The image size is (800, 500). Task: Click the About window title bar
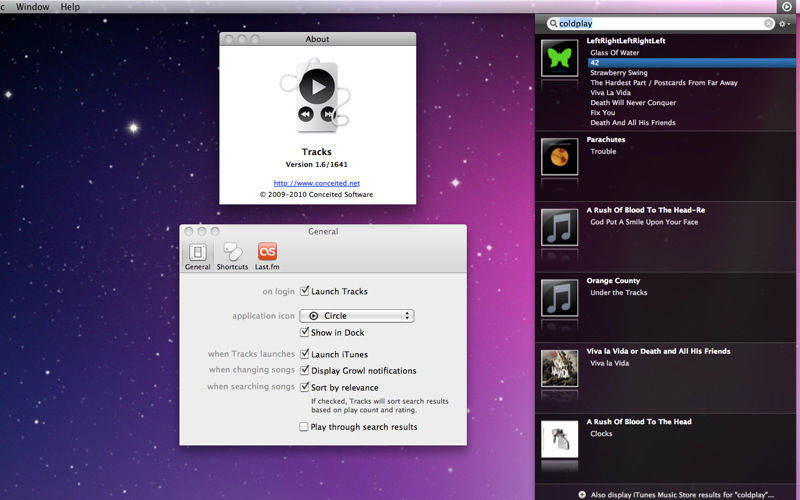click(317, 39)
